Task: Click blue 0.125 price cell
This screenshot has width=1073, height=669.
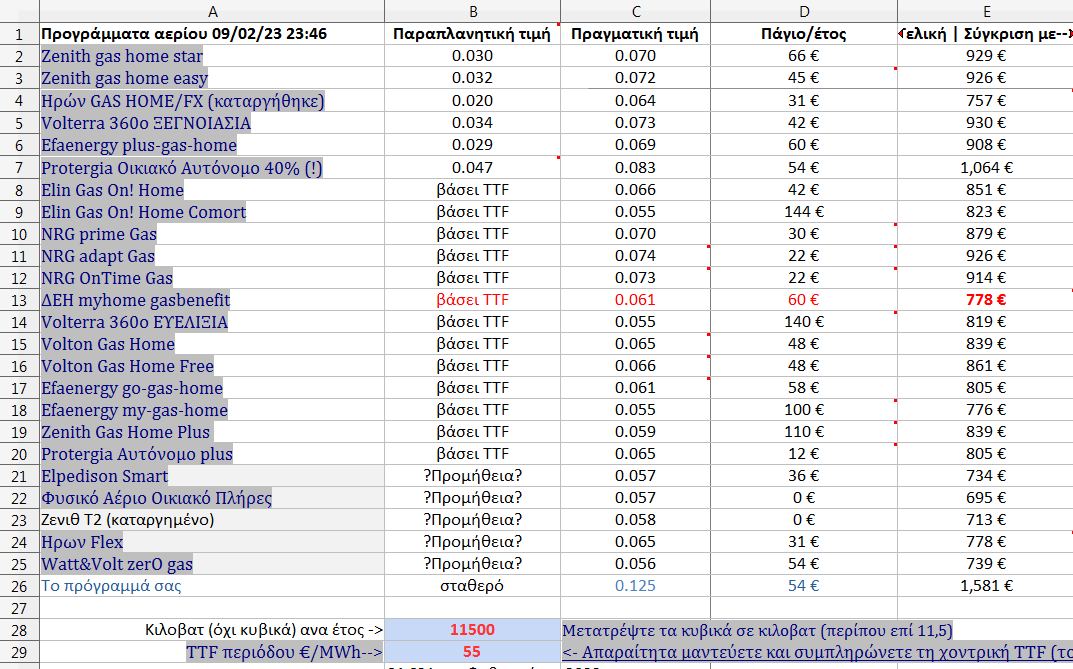Action: (x=635, y=586)
